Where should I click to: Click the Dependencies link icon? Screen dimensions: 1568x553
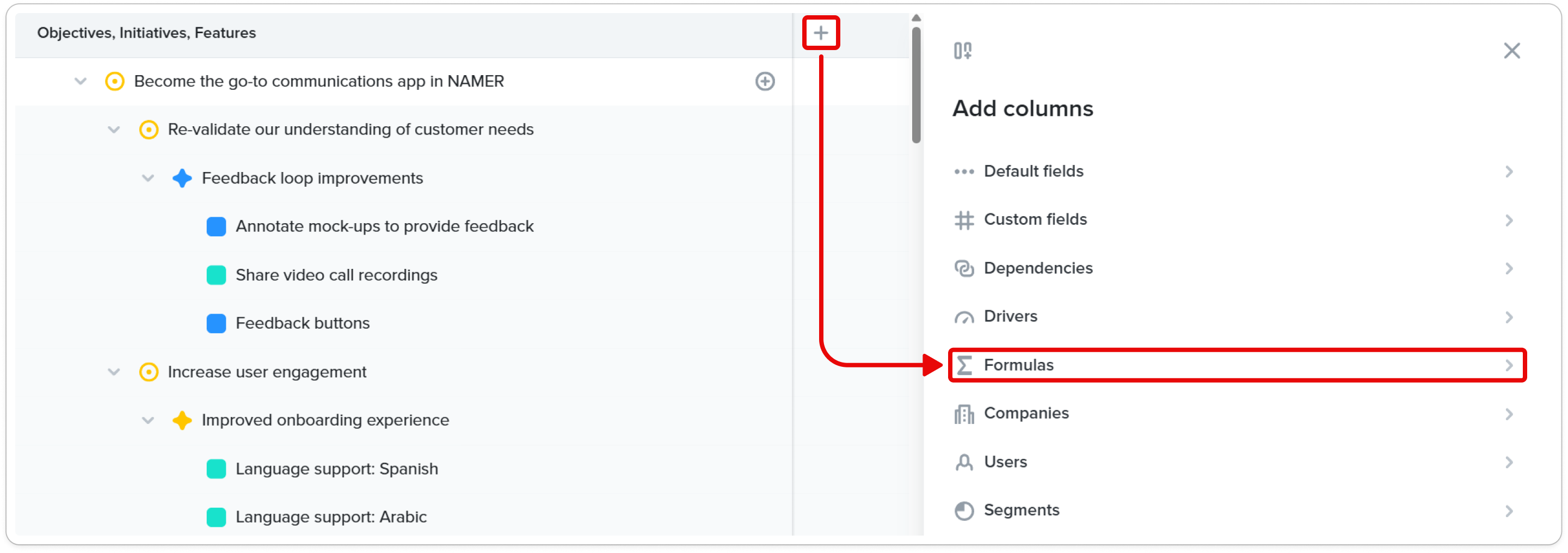[x=963, y=268]
